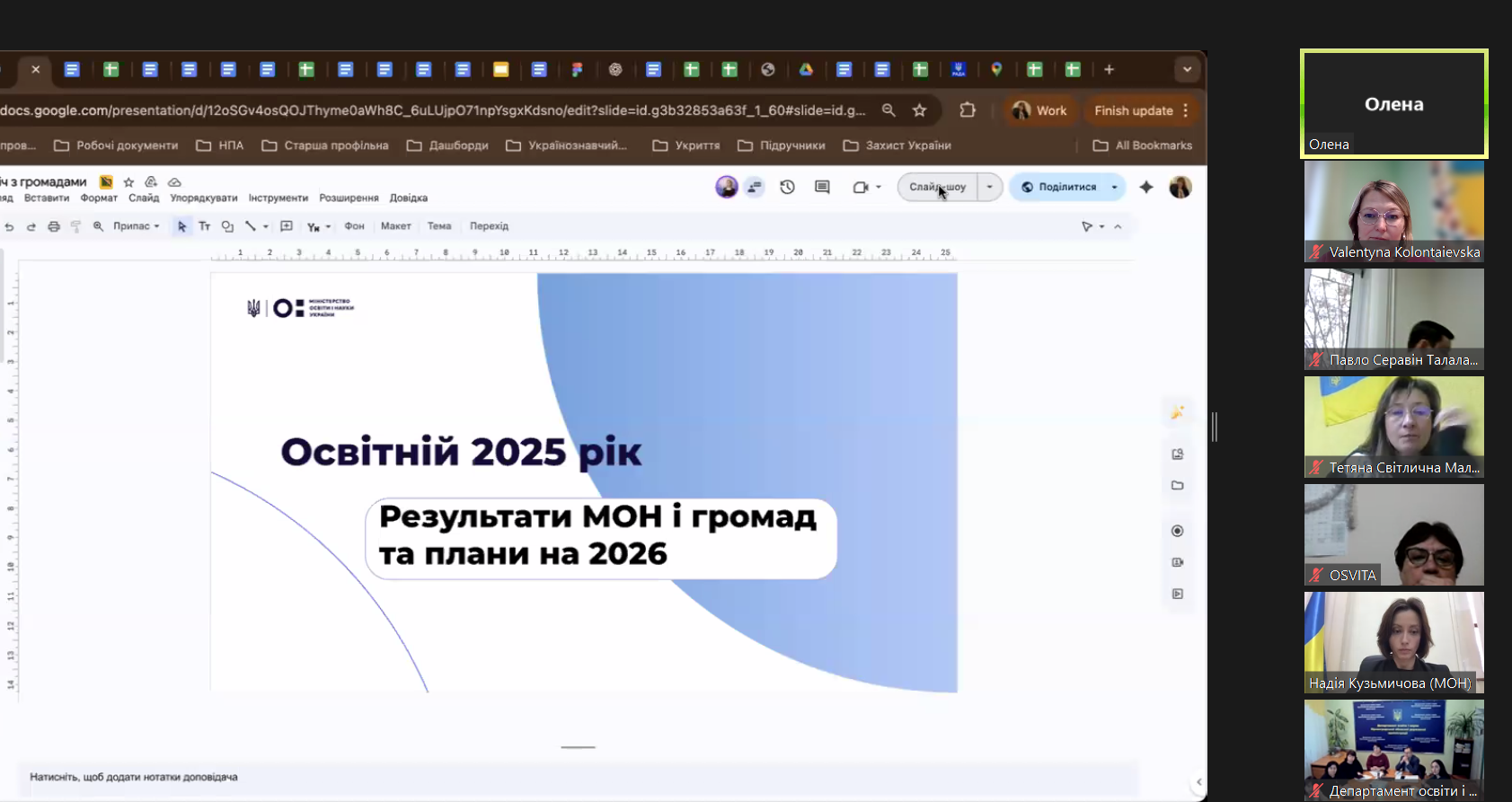Click the add comment toolbar icon
The height and width of the screenshot is (802, 1512).
point(287,226)
